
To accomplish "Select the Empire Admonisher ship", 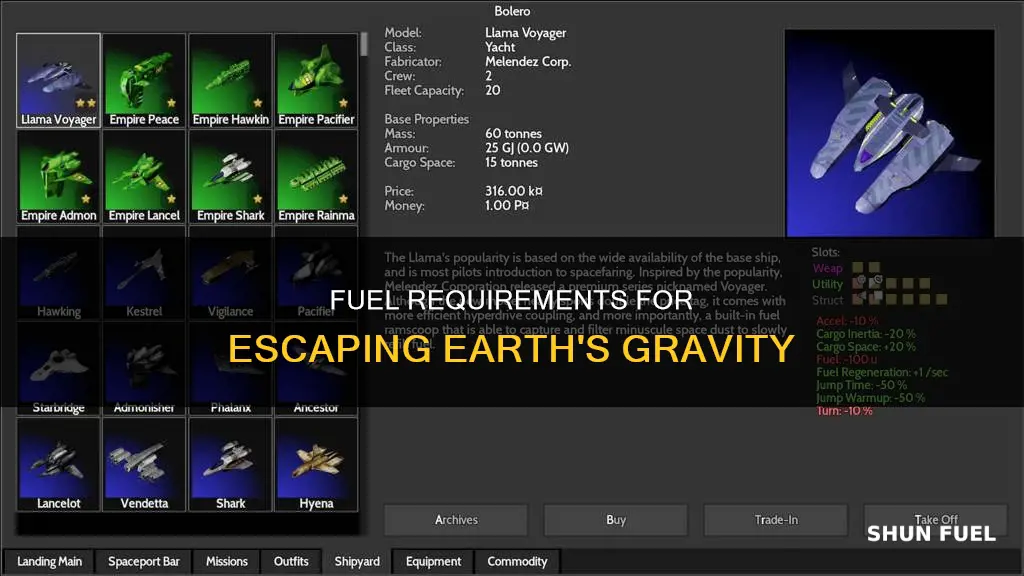I will [x=59, y=176].
